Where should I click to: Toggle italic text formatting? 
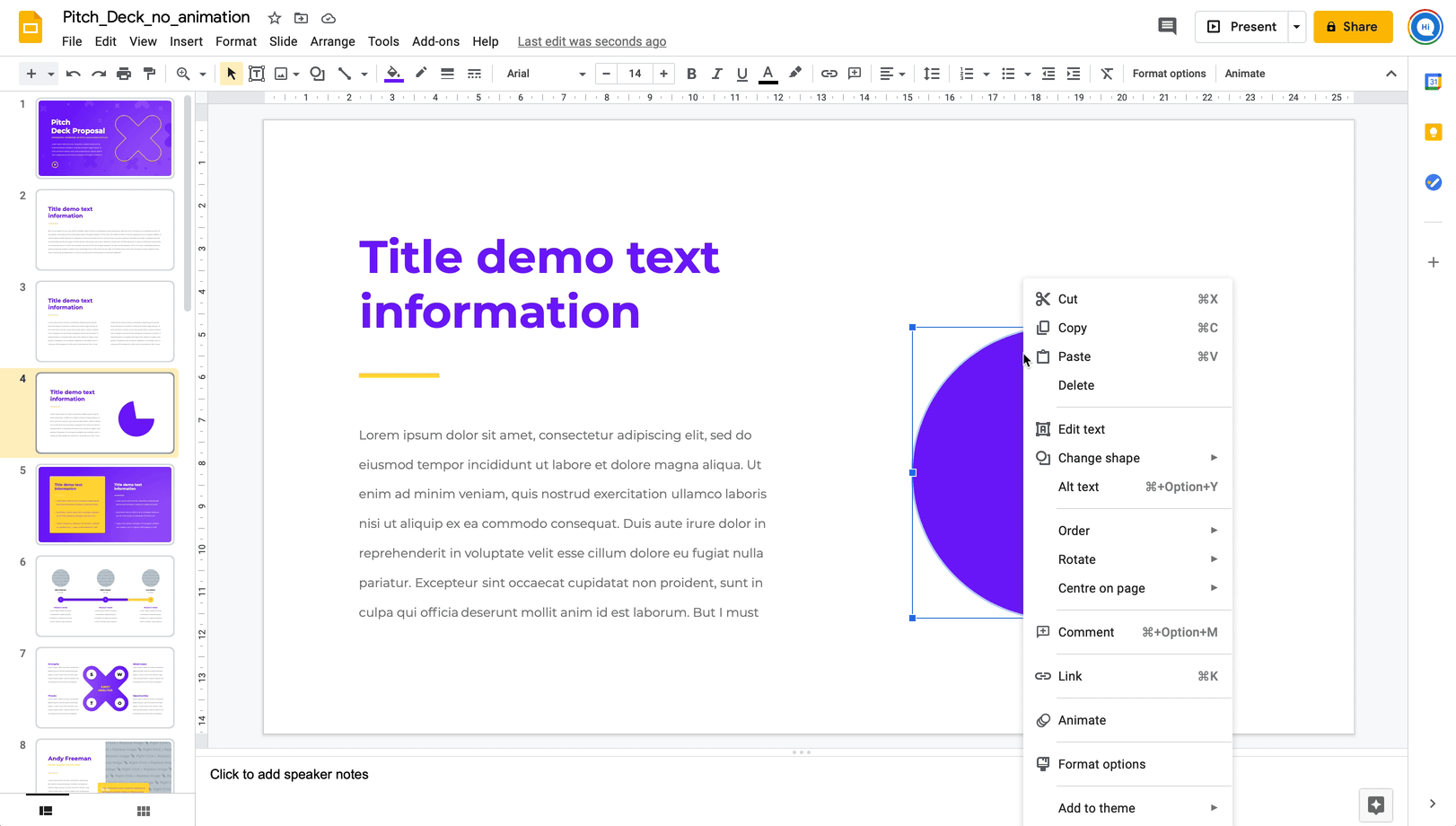point(716,74)
